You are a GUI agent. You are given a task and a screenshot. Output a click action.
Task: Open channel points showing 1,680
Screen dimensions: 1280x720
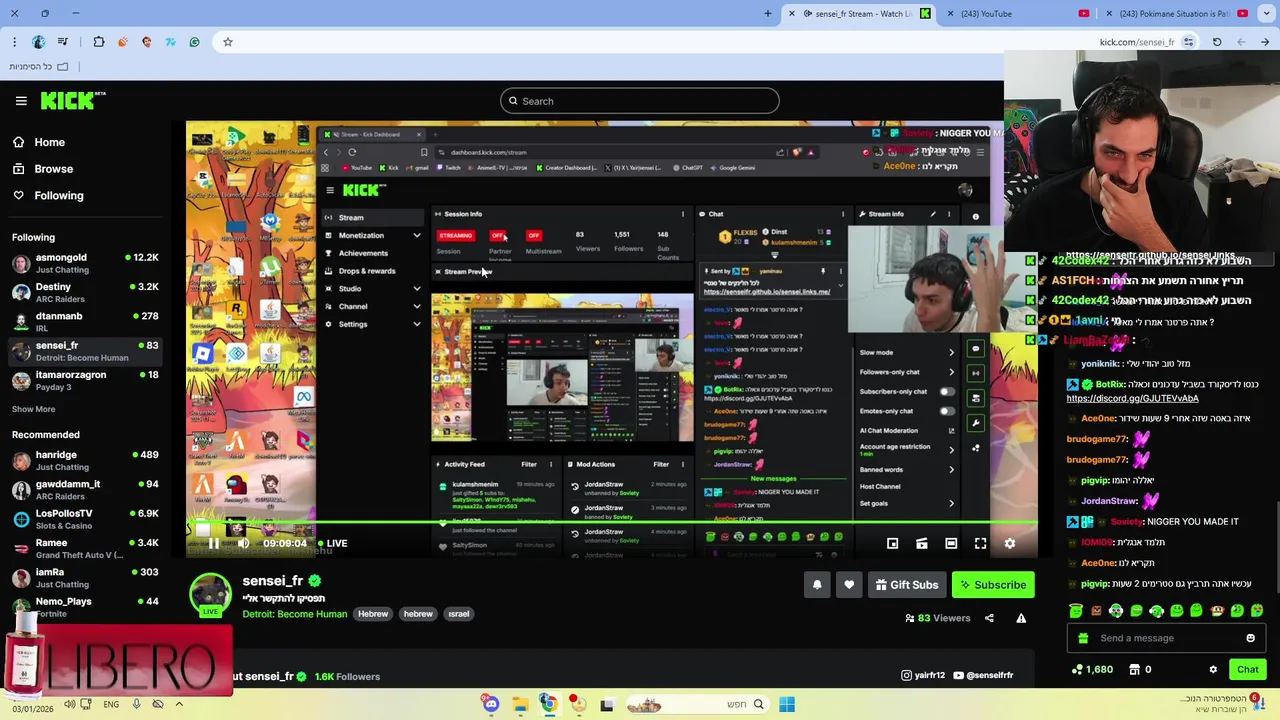[1092, 670]
